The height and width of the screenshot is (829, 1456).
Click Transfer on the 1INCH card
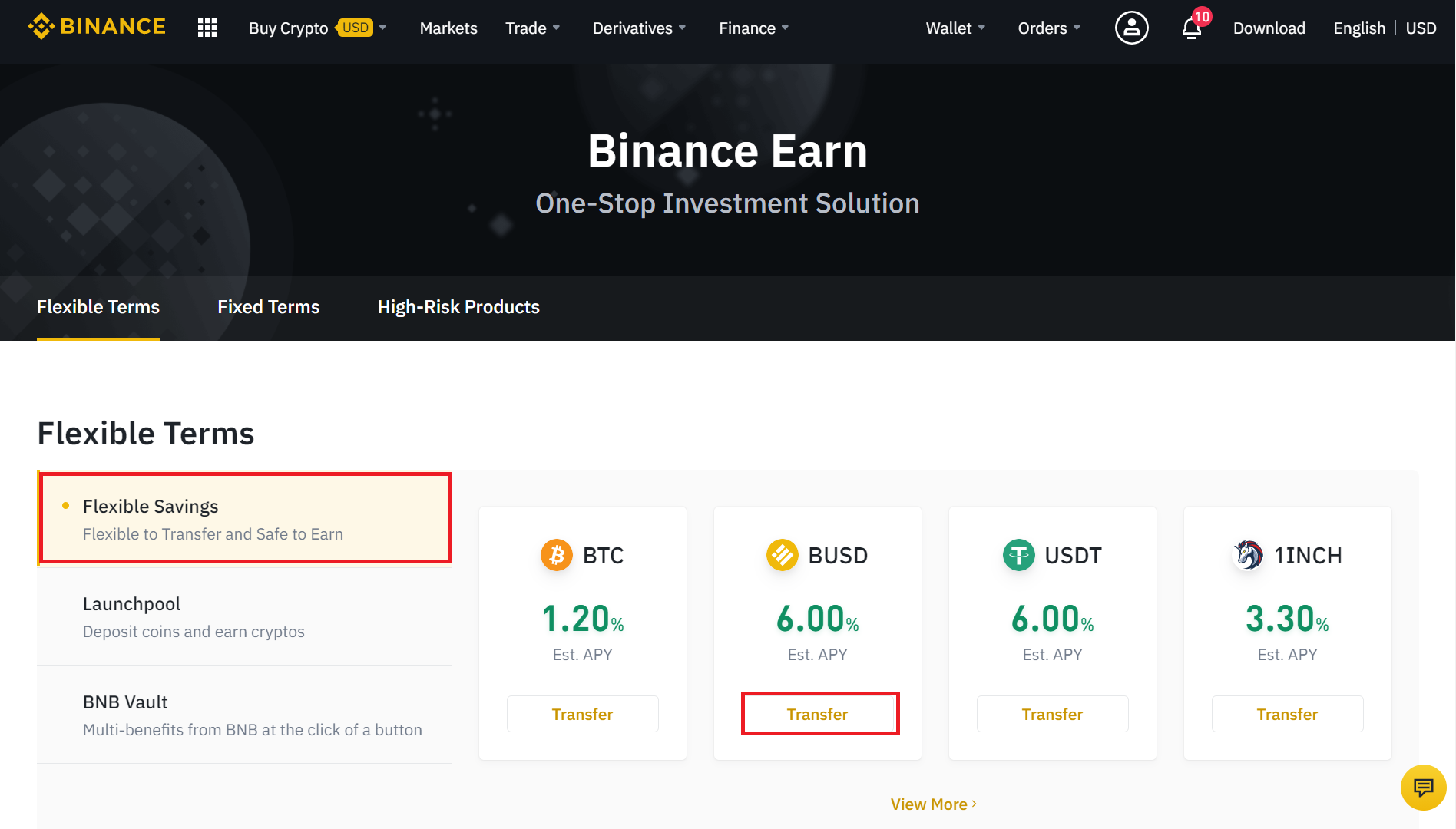1287,715
